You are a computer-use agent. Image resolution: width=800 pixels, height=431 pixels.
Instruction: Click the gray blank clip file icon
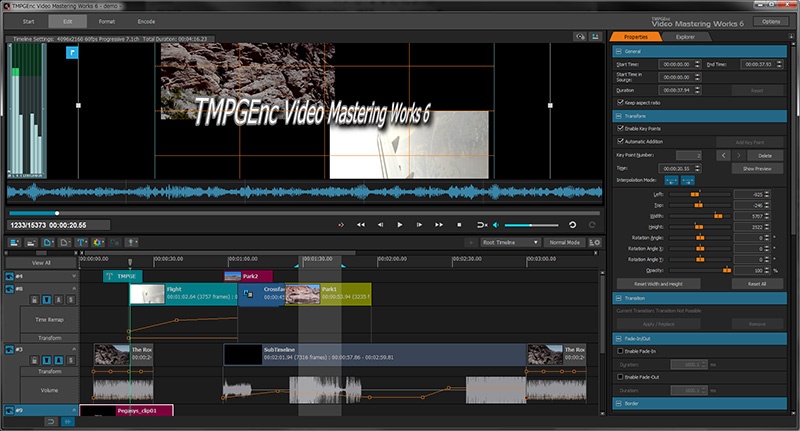click(x=65, y=243)
